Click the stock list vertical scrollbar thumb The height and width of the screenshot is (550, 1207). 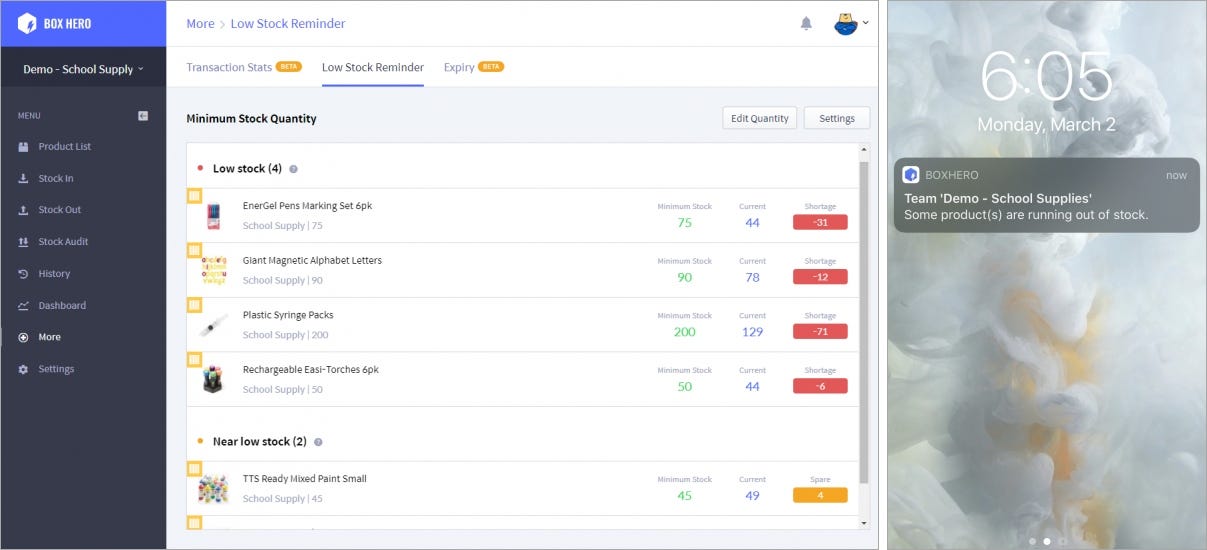[x=864, y=322]
